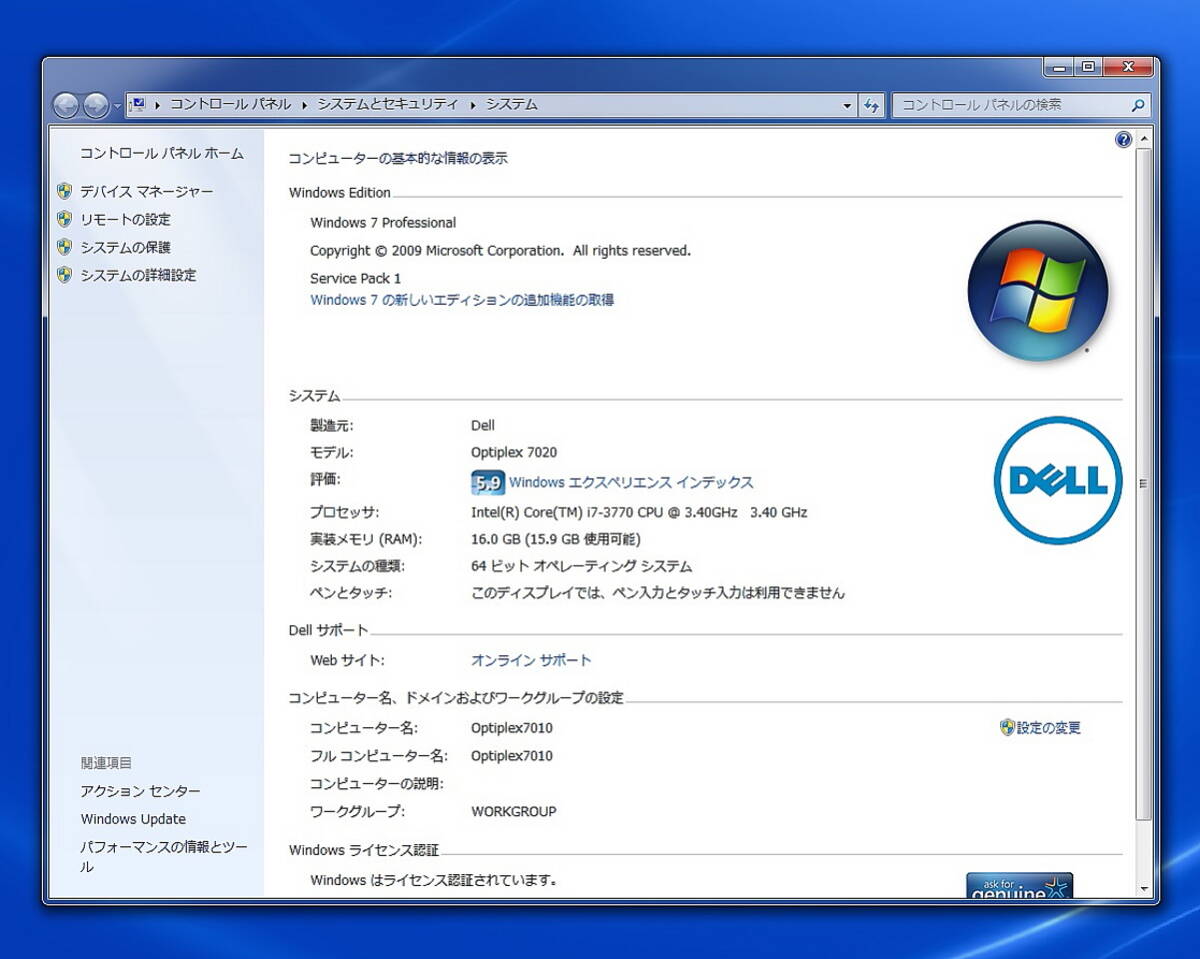The image size is (1200, 959).
Task: Open オンライン サポート website link
Action: (x=531, y=660)
